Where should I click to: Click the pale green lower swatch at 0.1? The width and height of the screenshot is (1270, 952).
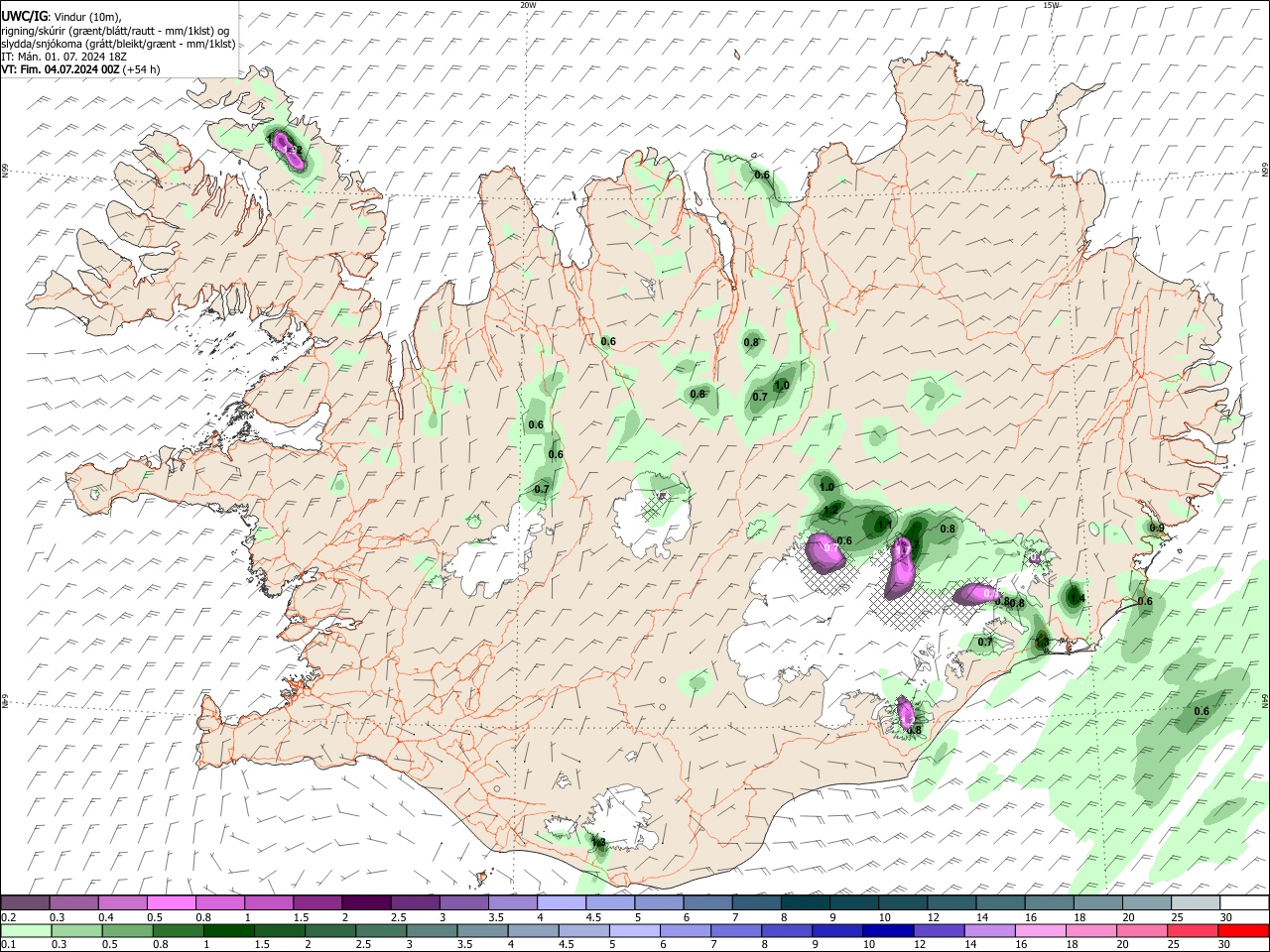26,930
